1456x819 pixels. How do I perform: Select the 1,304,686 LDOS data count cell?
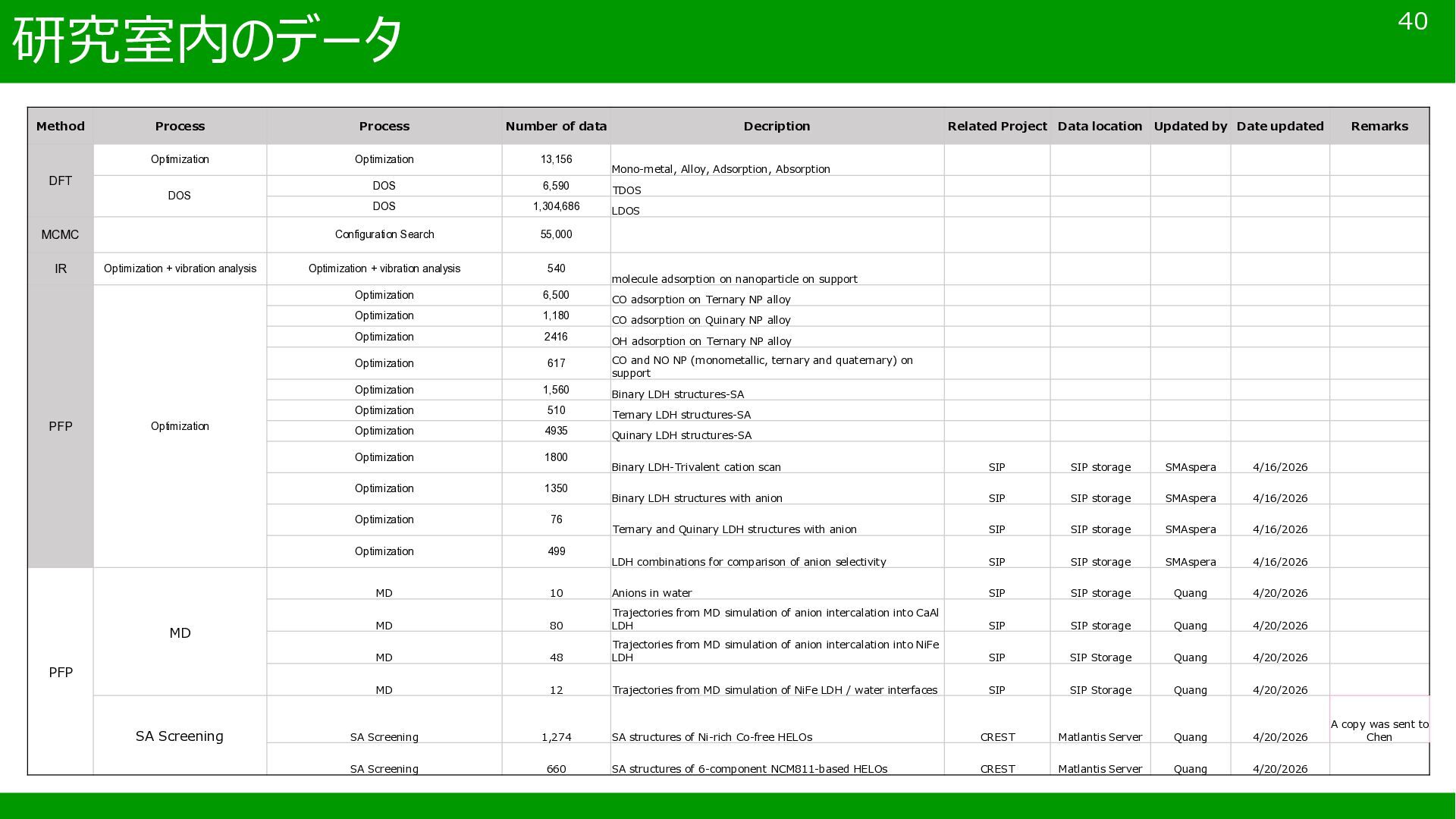556,206
